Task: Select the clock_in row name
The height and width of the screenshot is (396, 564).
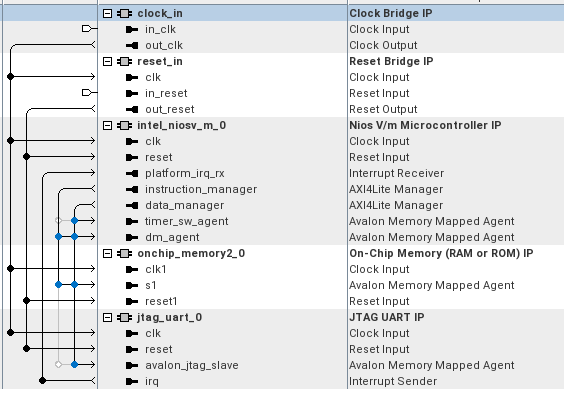Action: click(160, 14)
